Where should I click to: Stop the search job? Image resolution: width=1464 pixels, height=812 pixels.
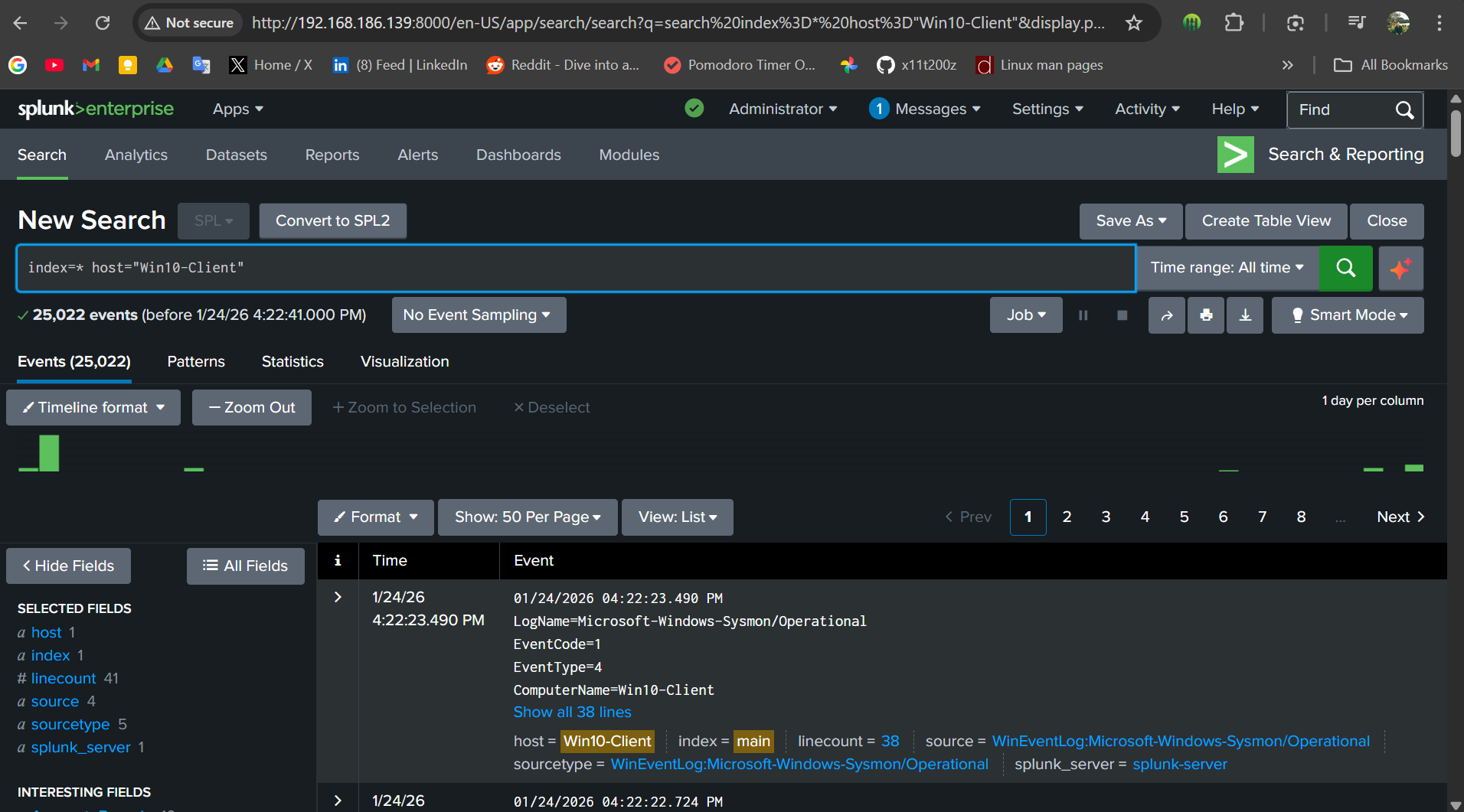(x=1122, y=315)
